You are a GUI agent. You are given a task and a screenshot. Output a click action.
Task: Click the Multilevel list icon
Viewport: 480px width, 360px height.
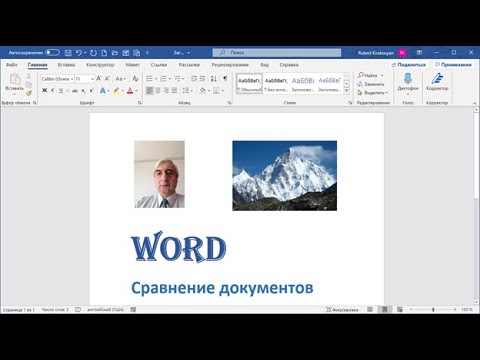[x=177, y=79]
